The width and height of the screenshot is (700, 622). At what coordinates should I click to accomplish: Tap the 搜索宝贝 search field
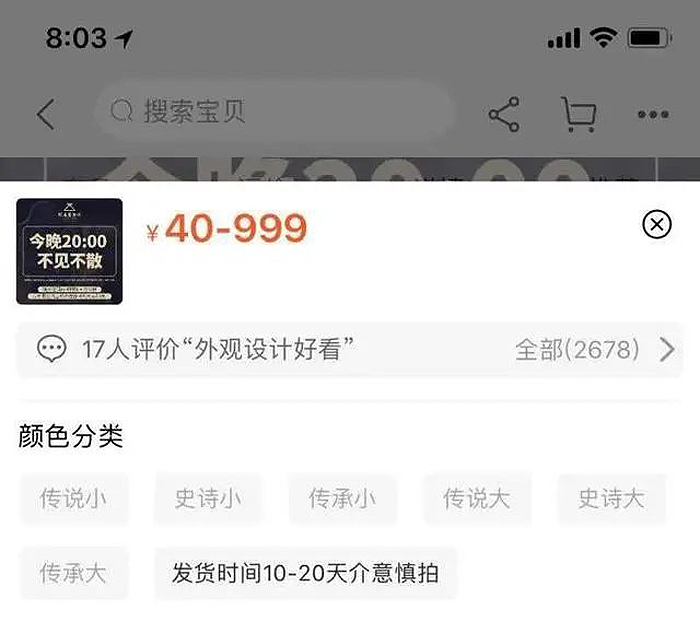(275, 111)
